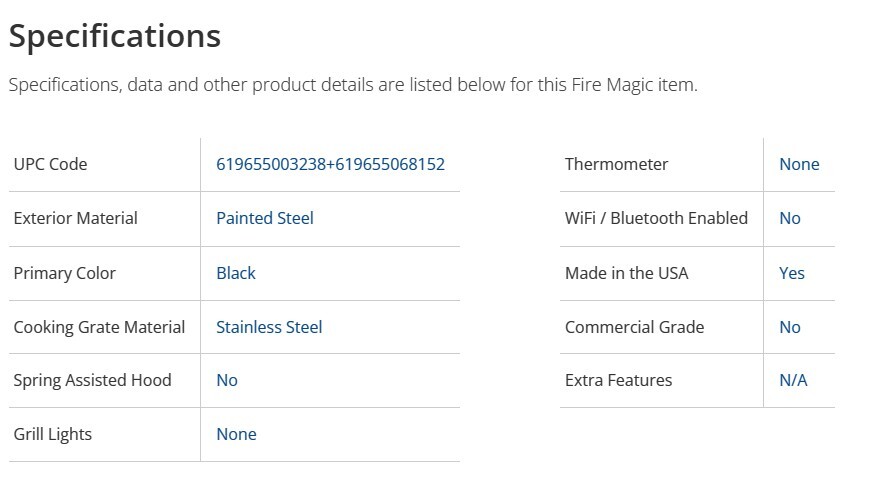Image resolution: width=874 pixels, height=480 pixels.
Task: Click the Spring Assisted Hood label
Action: [92, 380]
